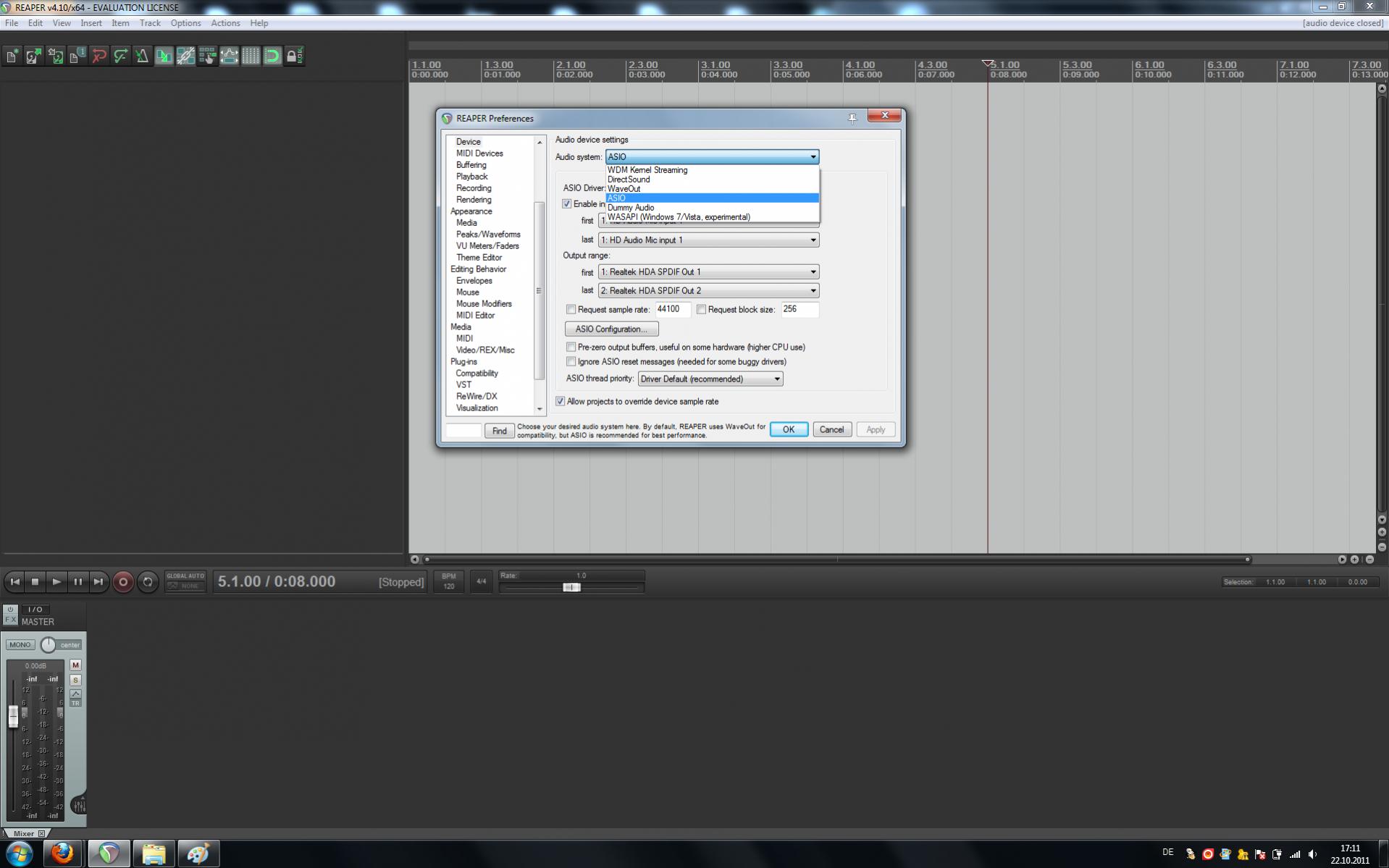This screenshot has width=1389, height=868.
Task: Toggle the Grid lines icon
Action: [251, 56]
